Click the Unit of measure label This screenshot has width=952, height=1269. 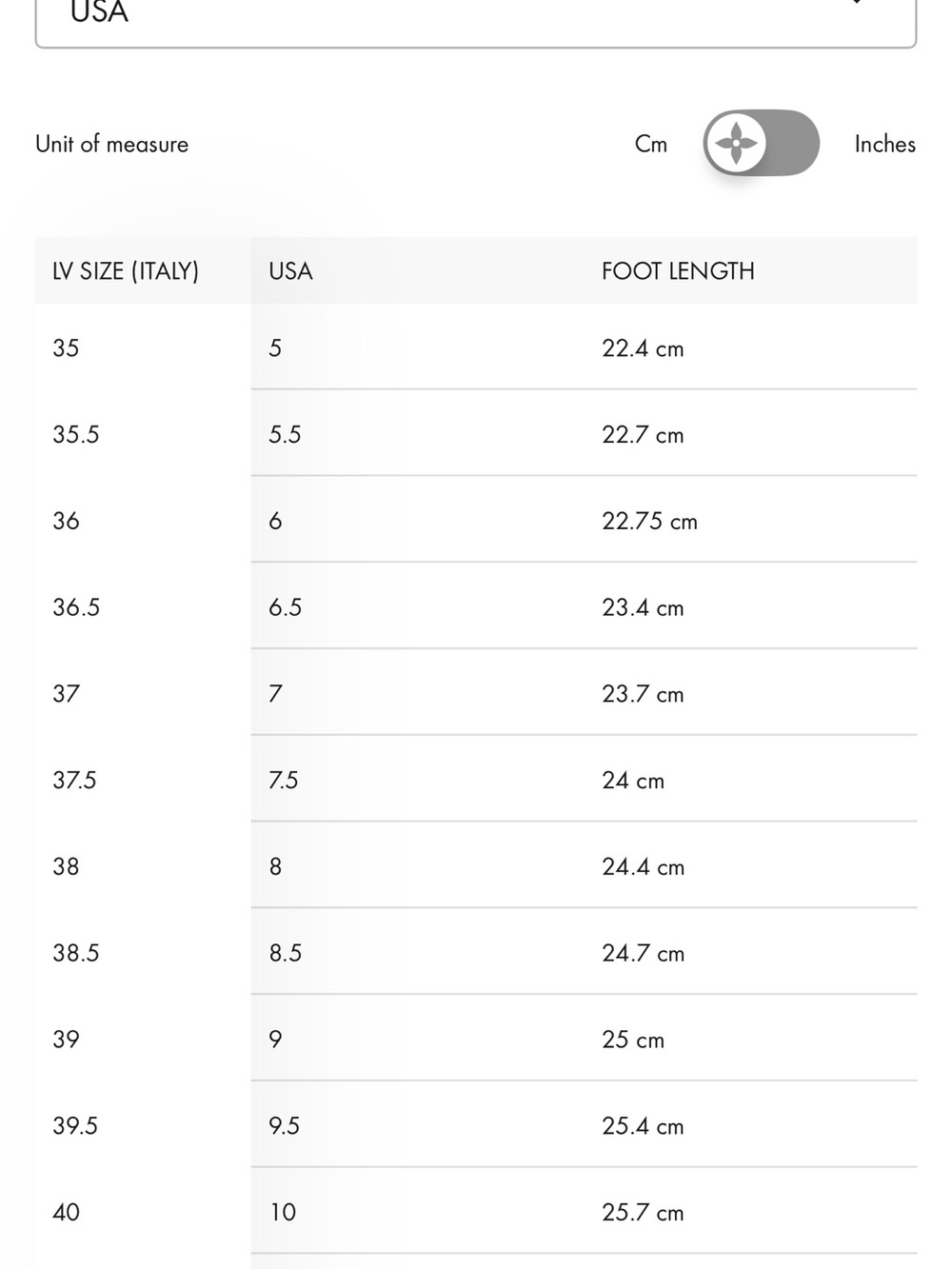(112, 144)
